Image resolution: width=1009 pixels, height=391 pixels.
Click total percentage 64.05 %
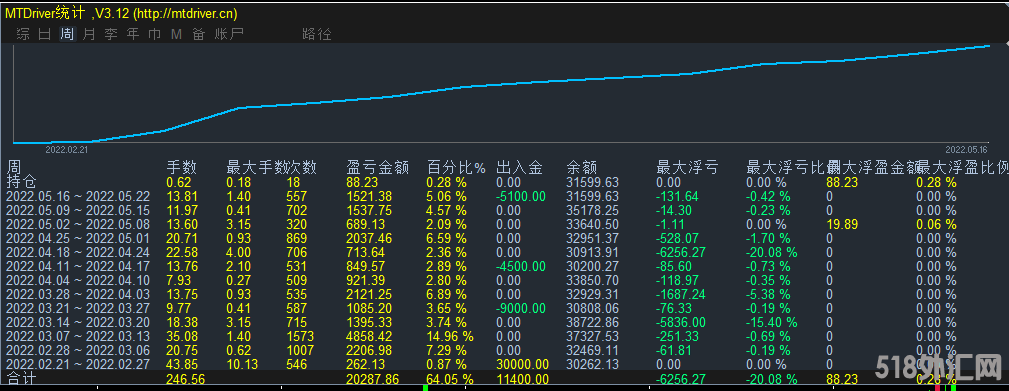coord(450,379)
